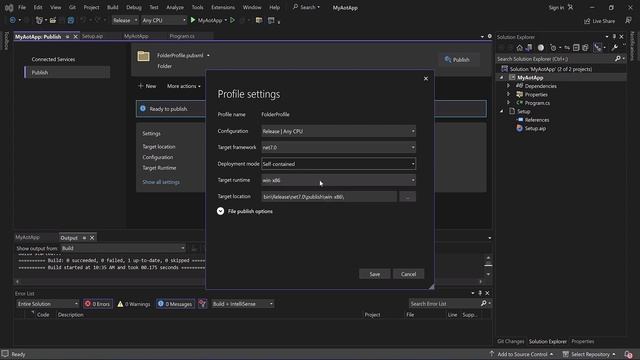Click the Error List filter funnel icon

[202, 304]
